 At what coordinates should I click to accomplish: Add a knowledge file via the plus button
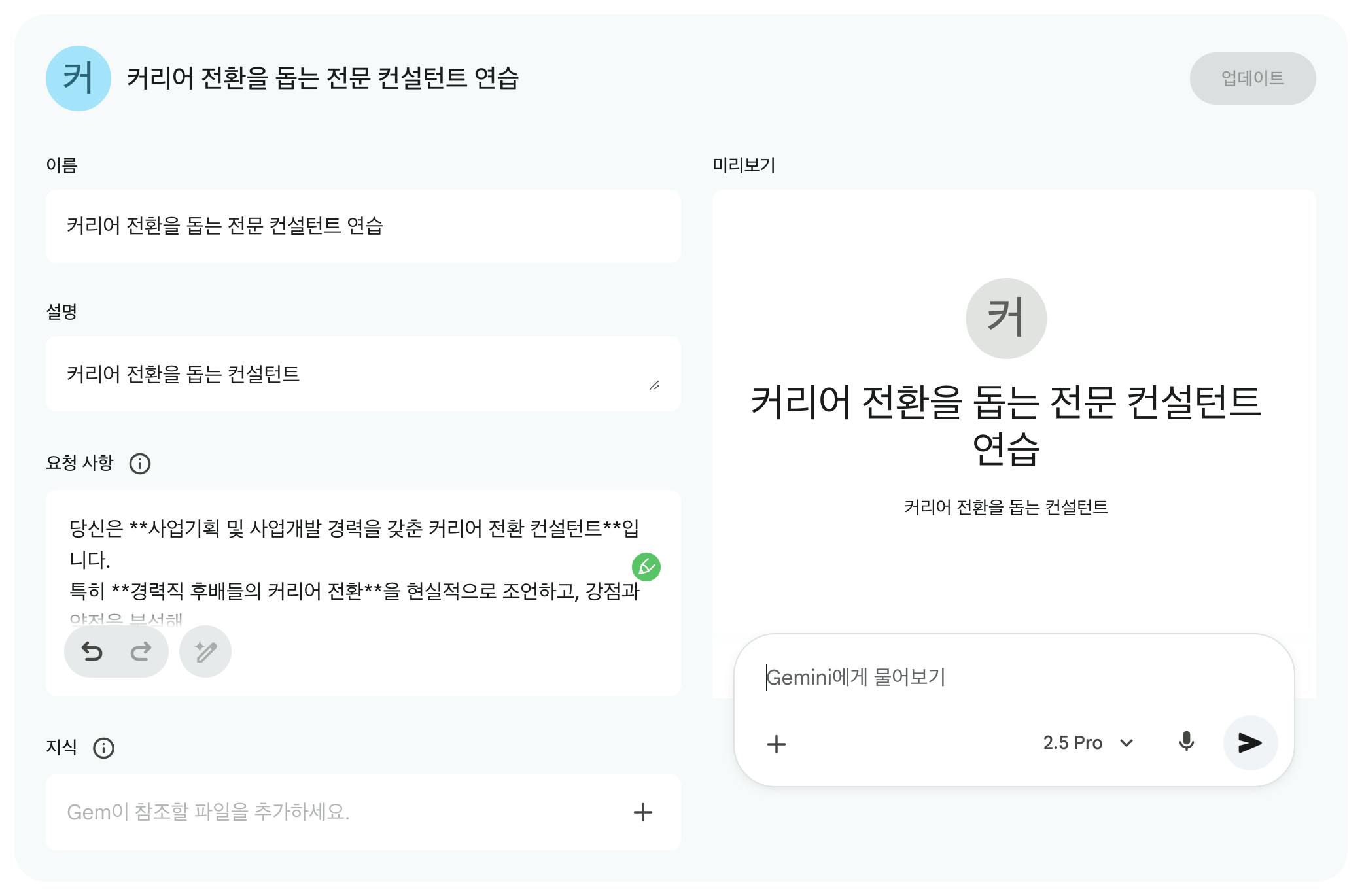[643, 812]
